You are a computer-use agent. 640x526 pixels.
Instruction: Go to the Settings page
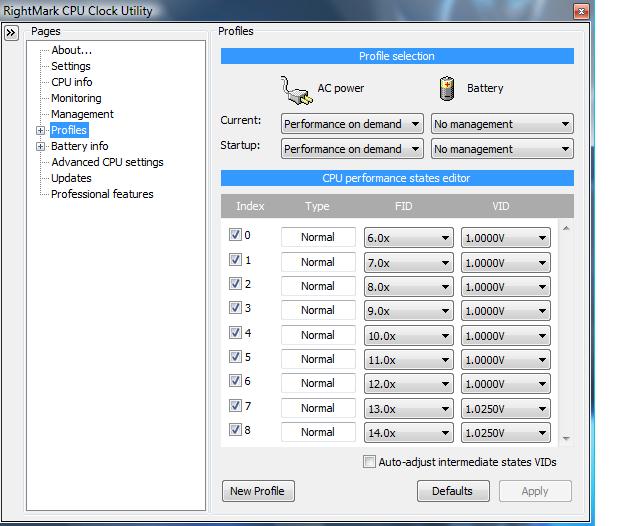coord(71,66)
